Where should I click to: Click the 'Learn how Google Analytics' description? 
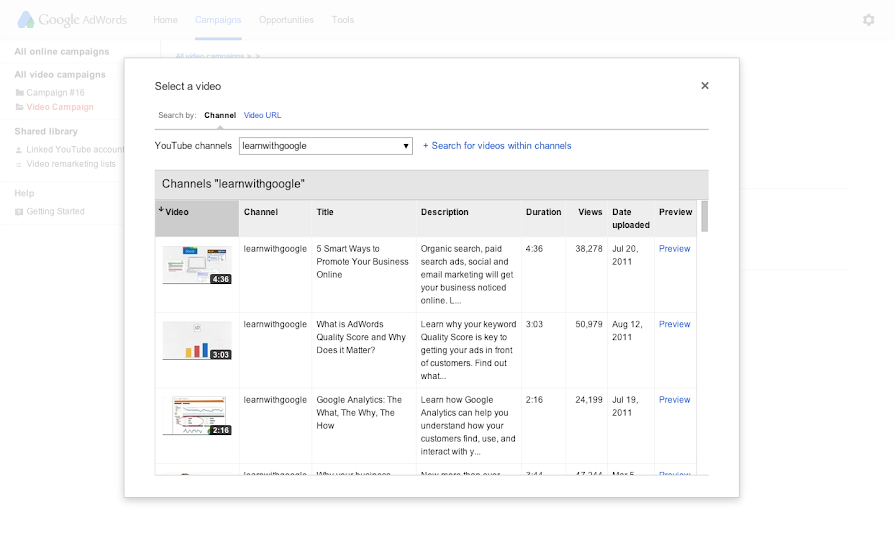click(468, 425)
